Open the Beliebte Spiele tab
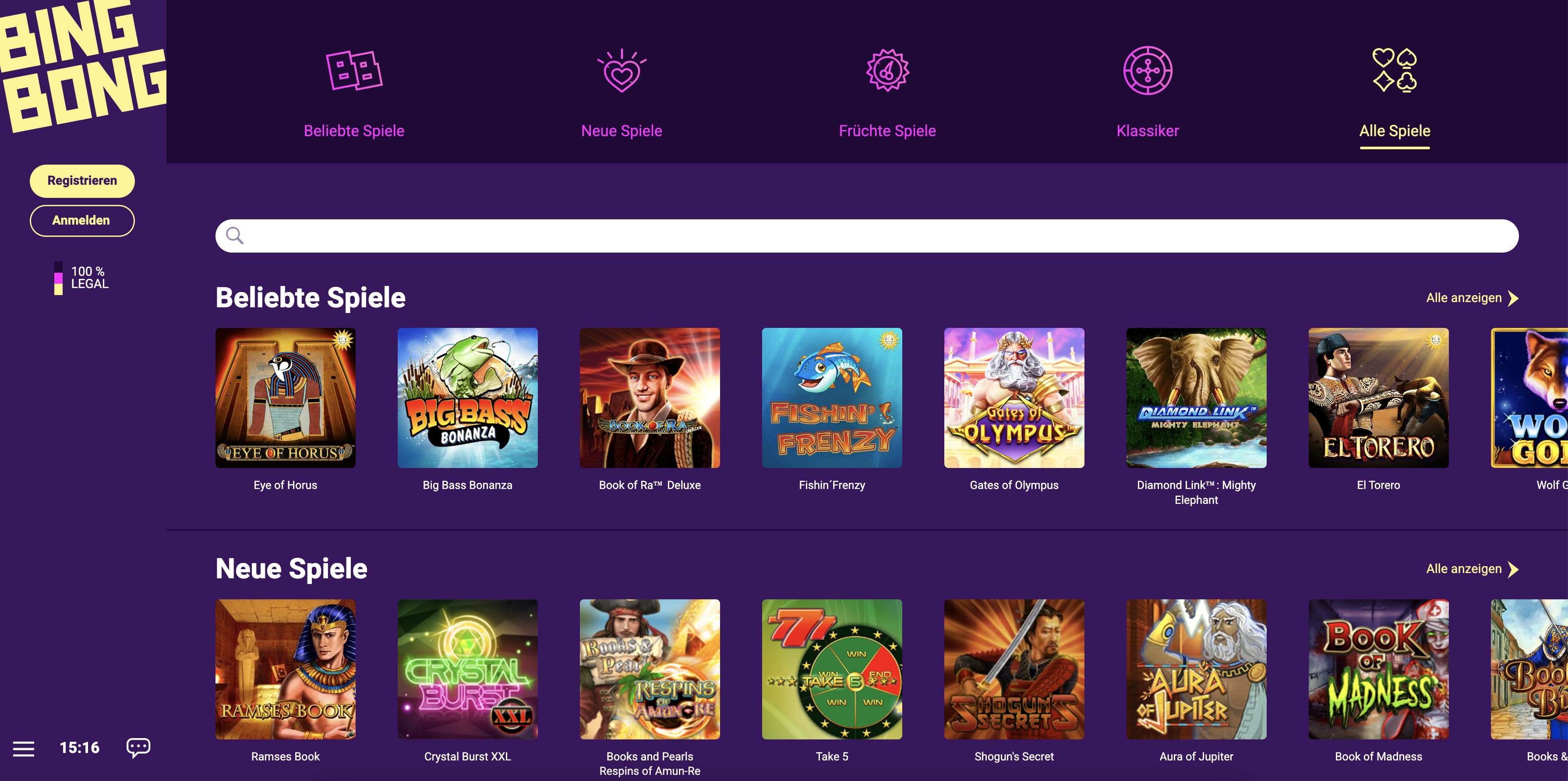This screenshot has width=1568, height=781. [354, 131]
